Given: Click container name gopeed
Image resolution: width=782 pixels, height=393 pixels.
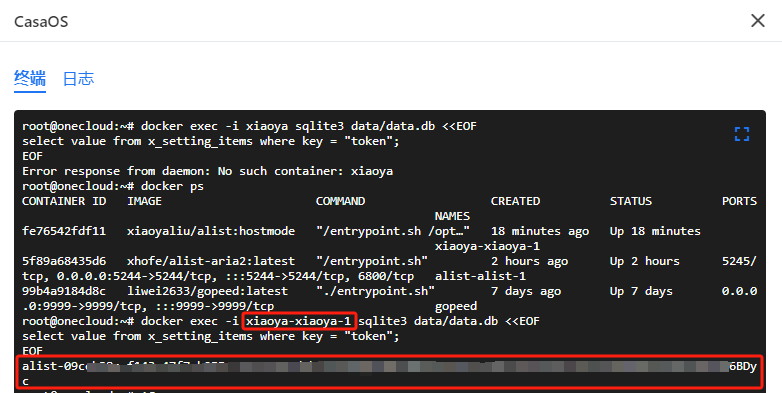Looking at the screenshot, I should tap(456, 306).
